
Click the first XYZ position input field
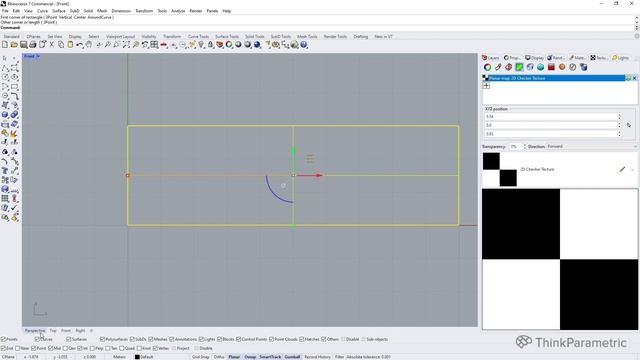[x=551, y=117]
